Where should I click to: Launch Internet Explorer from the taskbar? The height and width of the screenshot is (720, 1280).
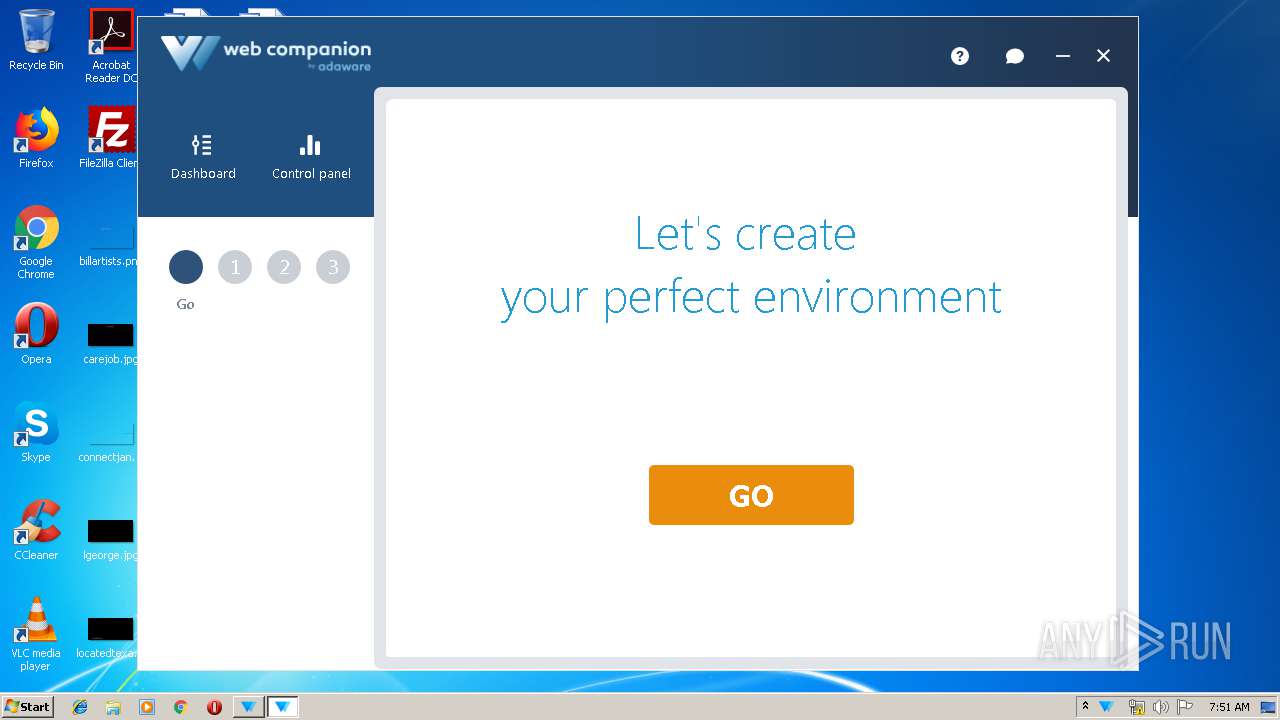80,707
